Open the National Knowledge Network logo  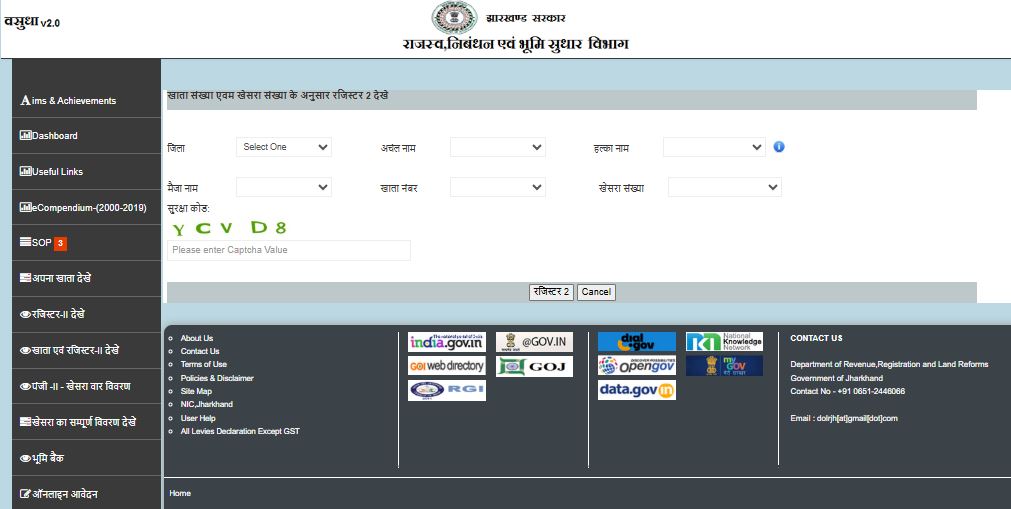coord(724,341)
